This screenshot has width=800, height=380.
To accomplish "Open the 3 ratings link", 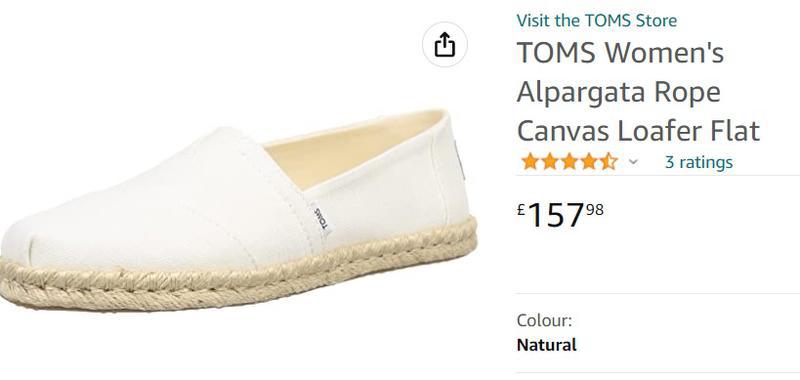I will (698, 162).
